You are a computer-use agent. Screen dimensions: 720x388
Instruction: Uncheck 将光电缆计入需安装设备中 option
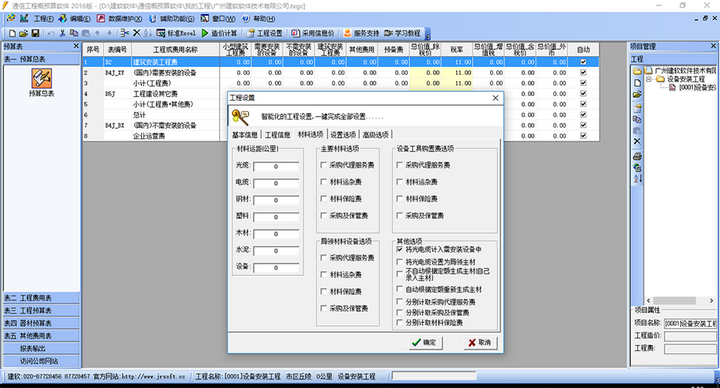coord(399,249)
